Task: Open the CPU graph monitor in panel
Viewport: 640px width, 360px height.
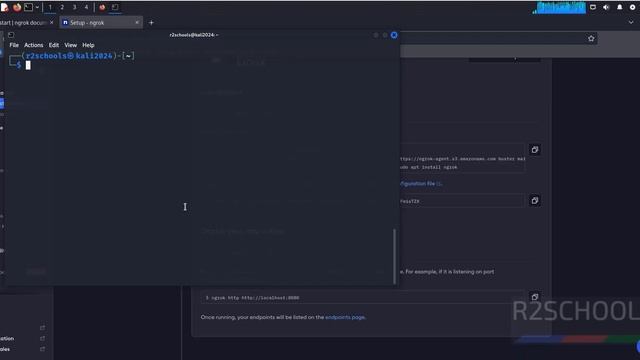Action: click(561, 7)
